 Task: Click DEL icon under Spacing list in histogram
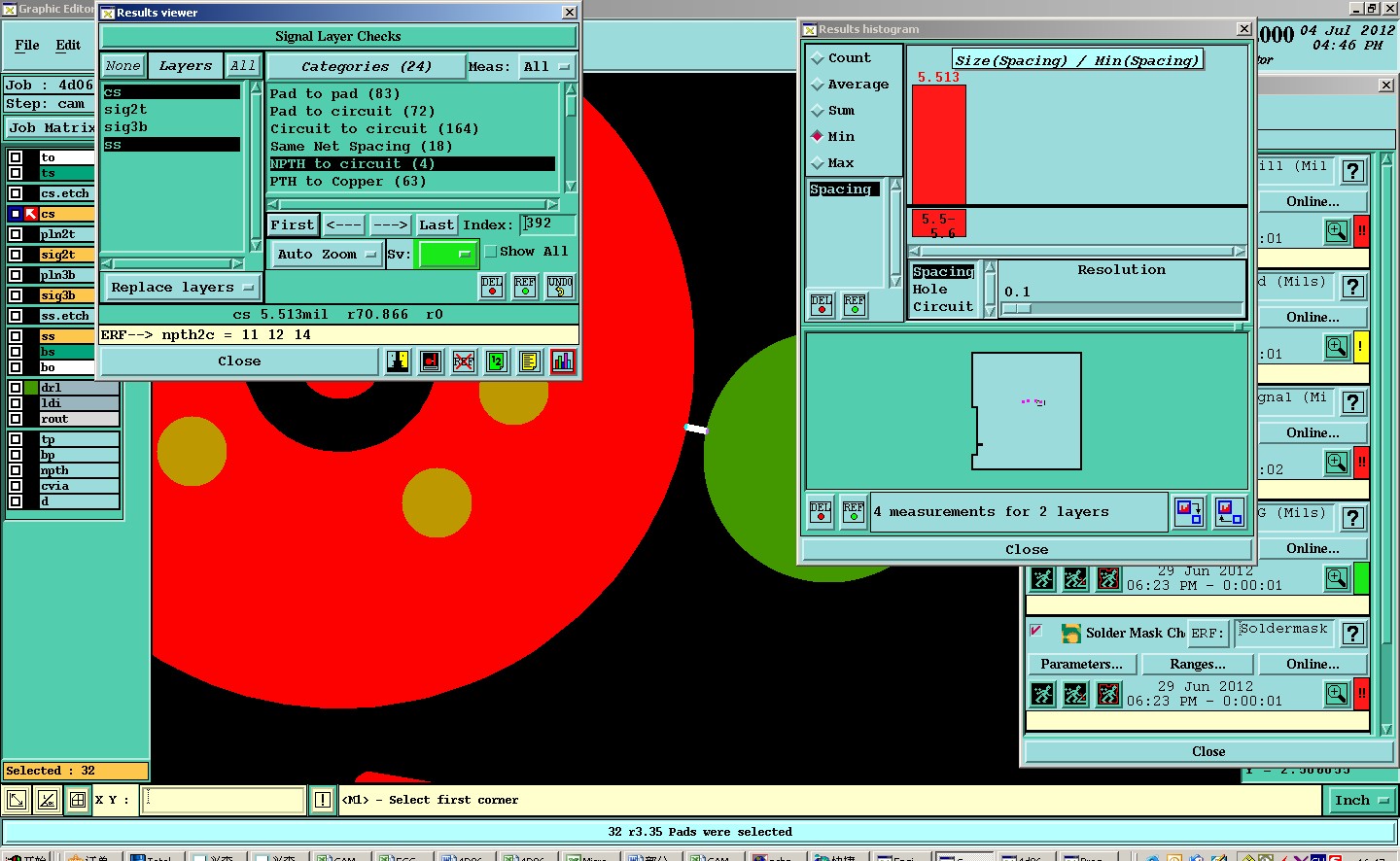[822, 306]
